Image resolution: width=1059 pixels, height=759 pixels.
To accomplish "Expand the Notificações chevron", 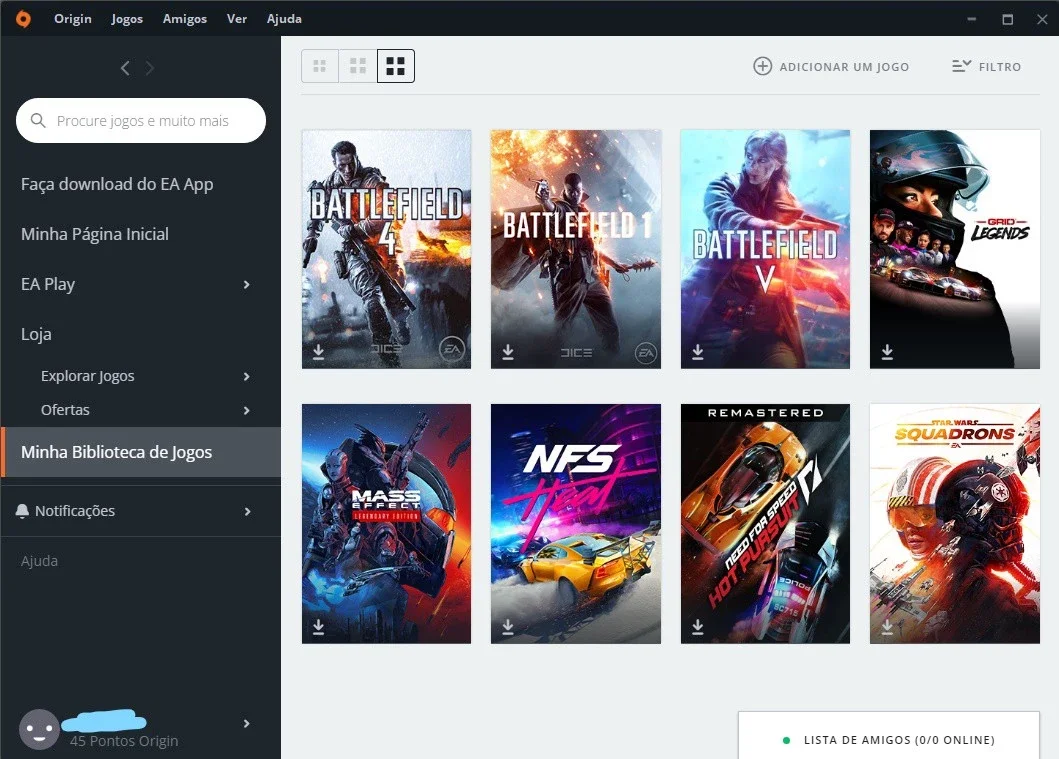I will point(247,512).
